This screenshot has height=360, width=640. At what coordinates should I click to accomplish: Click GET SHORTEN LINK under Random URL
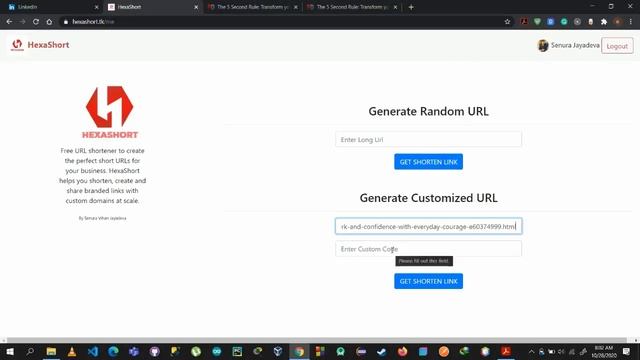point(428,162)
